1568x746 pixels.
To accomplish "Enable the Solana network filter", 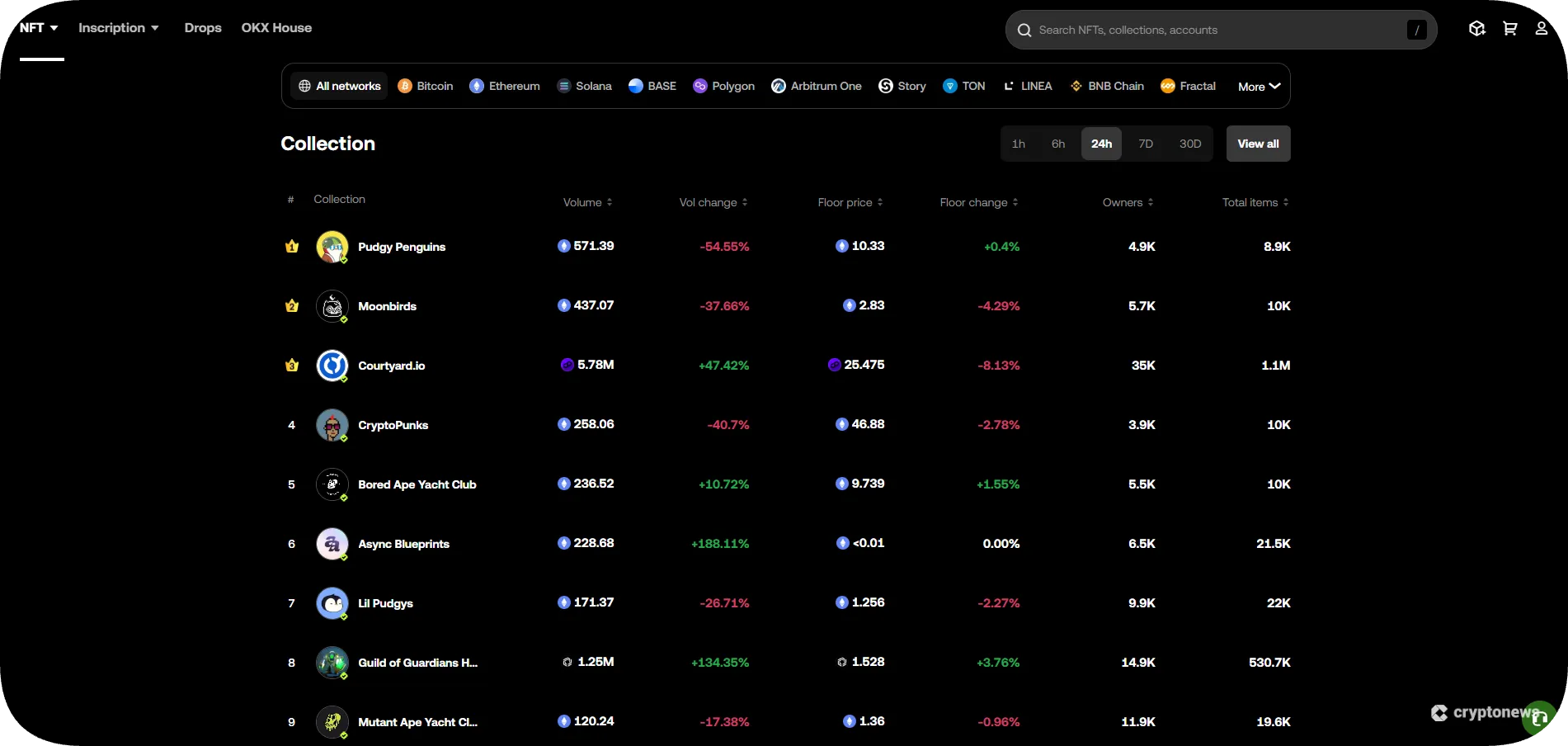I will tap(584, 86).
